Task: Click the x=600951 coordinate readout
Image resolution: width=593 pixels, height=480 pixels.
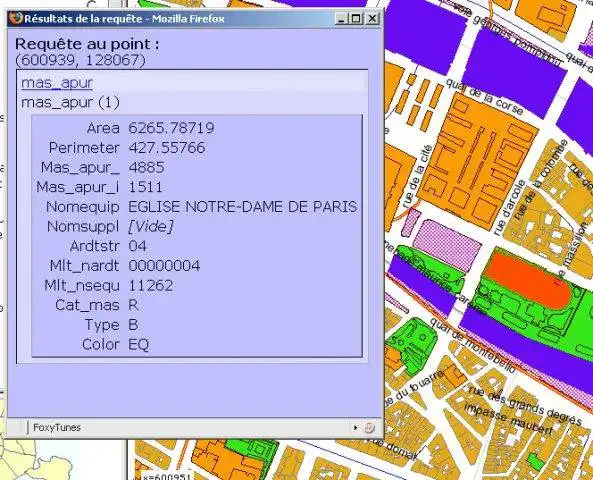Action: pos(167,476)
